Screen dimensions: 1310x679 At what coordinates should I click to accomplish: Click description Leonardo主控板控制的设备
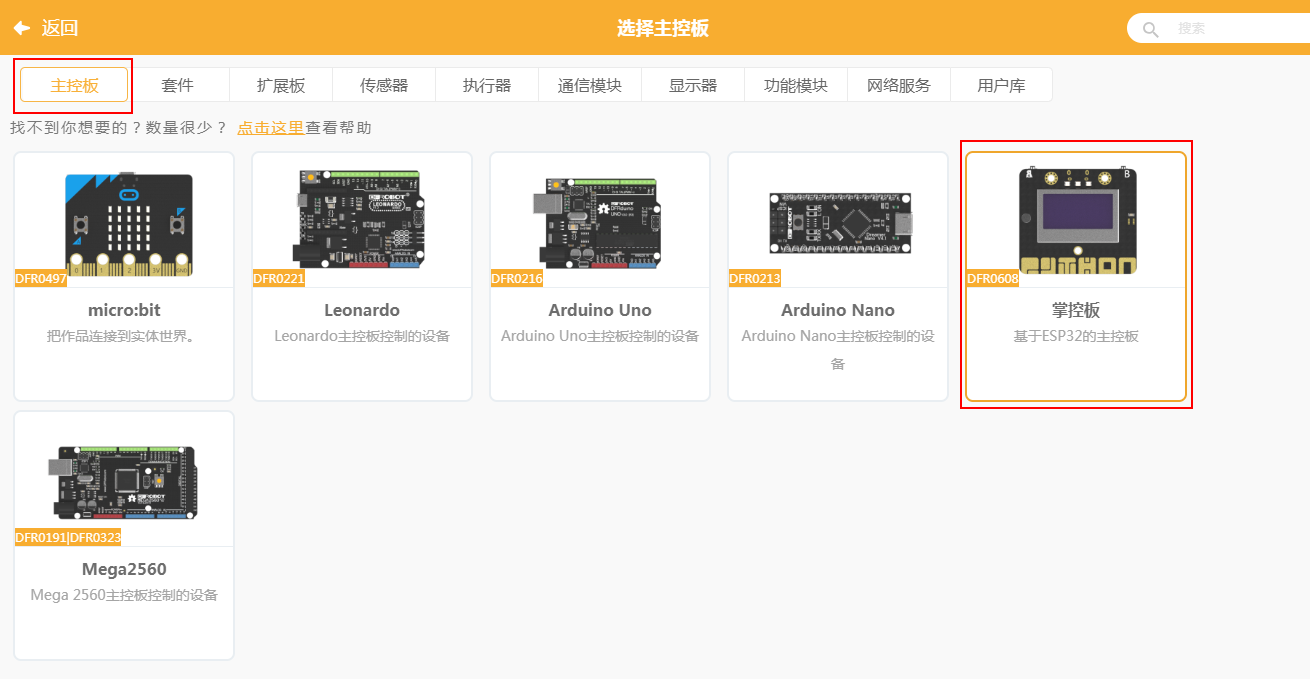362,336
